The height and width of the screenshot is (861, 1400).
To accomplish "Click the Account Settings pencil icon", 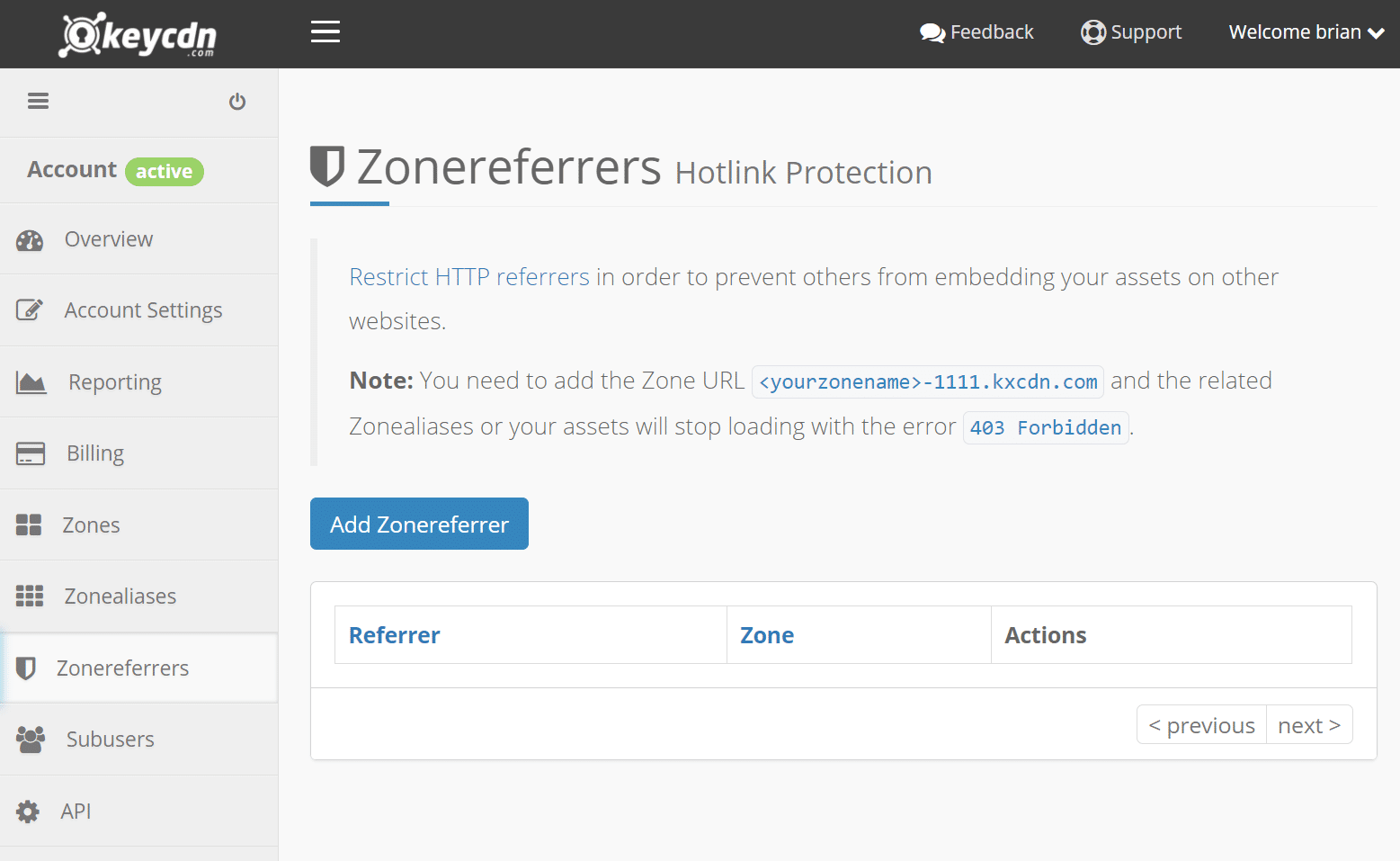I will tap(30, 309).
